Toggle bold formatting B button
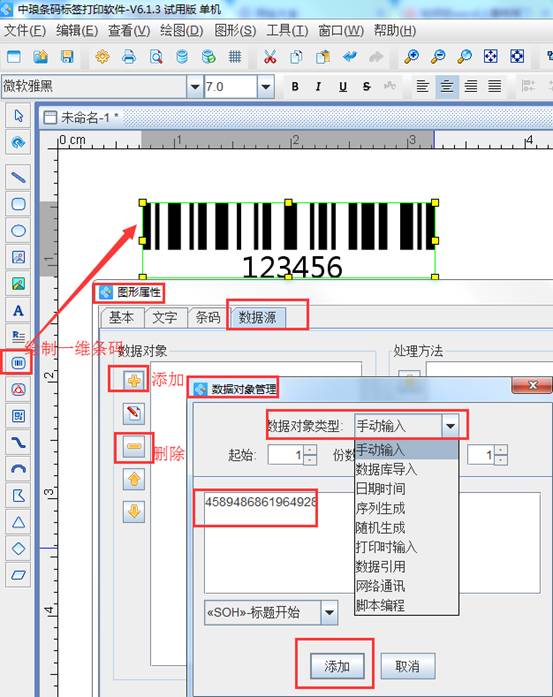Image resolution: width=553 pixels, height=697 pixels. pos(295,87)
